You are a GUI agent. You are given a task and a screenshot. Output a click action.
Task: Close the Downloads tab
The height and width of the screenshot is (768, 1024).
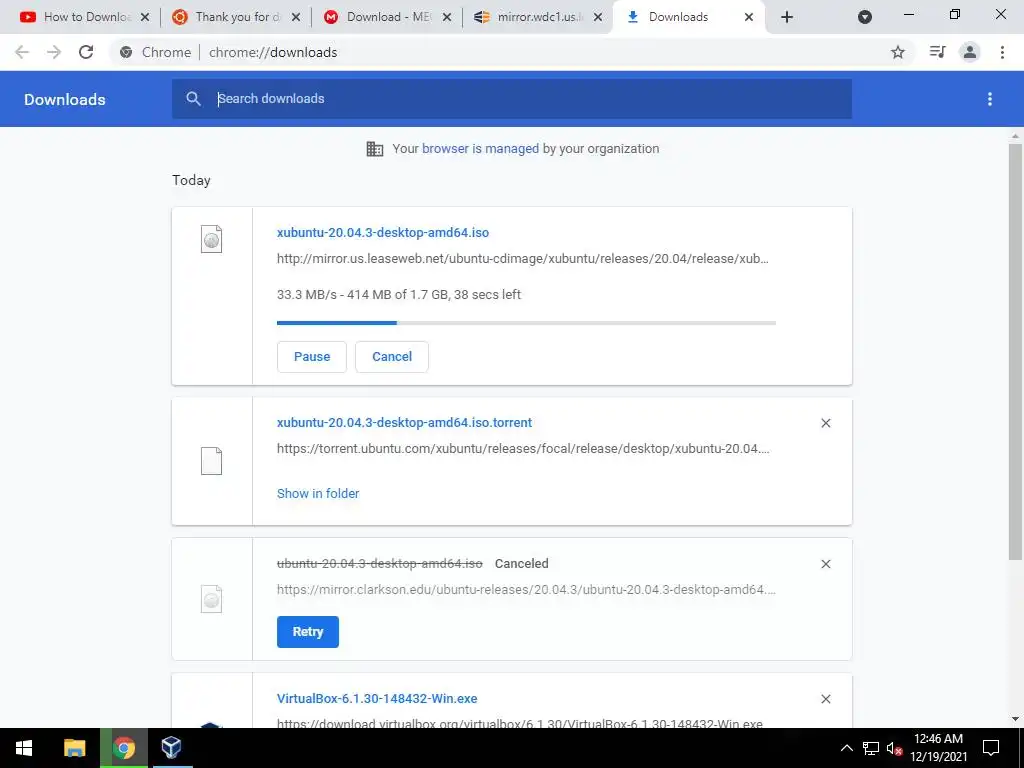point(749,17)
